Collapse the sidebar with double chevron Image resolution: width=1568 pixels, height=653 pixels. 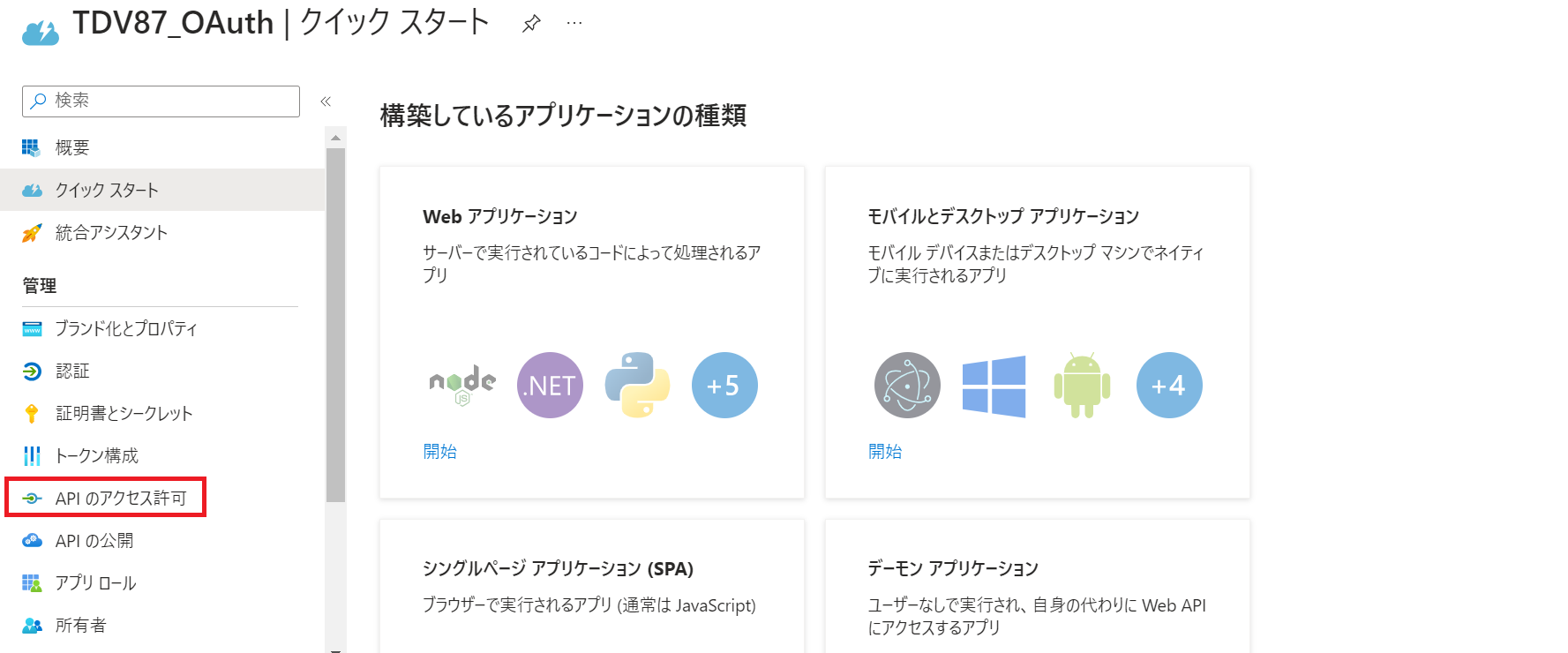click(326, 101)
